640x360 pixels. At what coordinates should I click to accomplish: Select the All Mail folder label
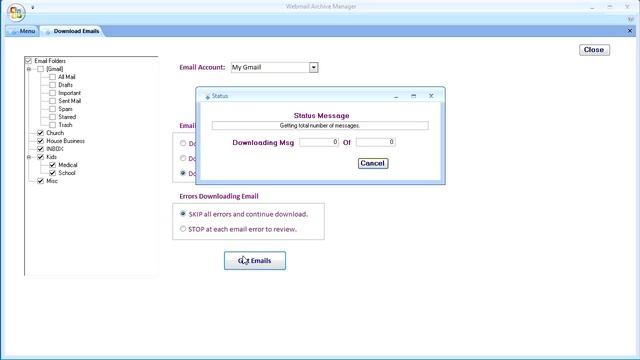click(67, 77)
